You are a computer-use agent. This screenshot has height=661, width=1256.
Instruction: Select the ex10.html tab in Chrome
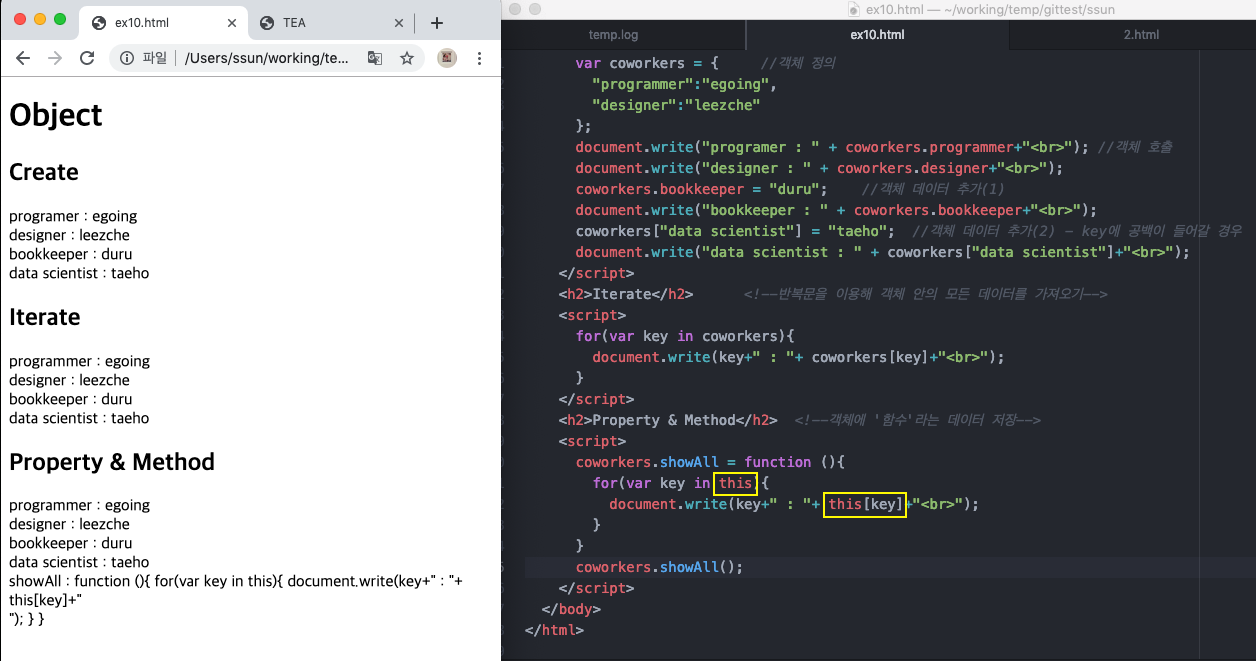(x=164, y=23)
